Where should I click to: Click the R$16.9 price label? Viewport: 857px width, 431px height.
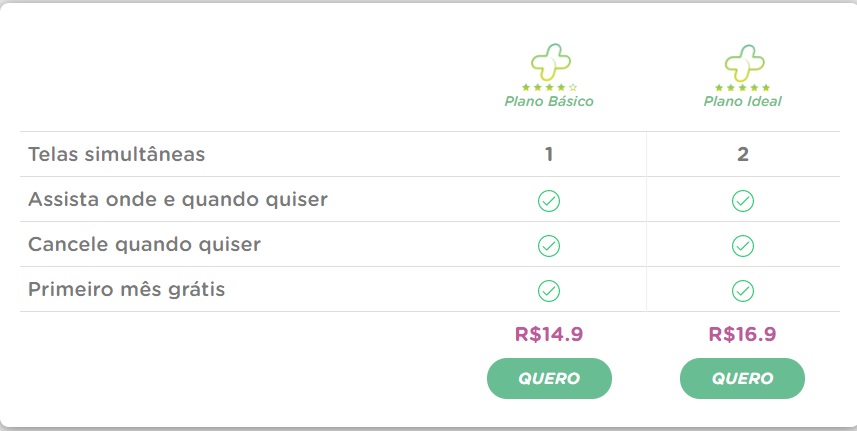[x=742, y=335]
